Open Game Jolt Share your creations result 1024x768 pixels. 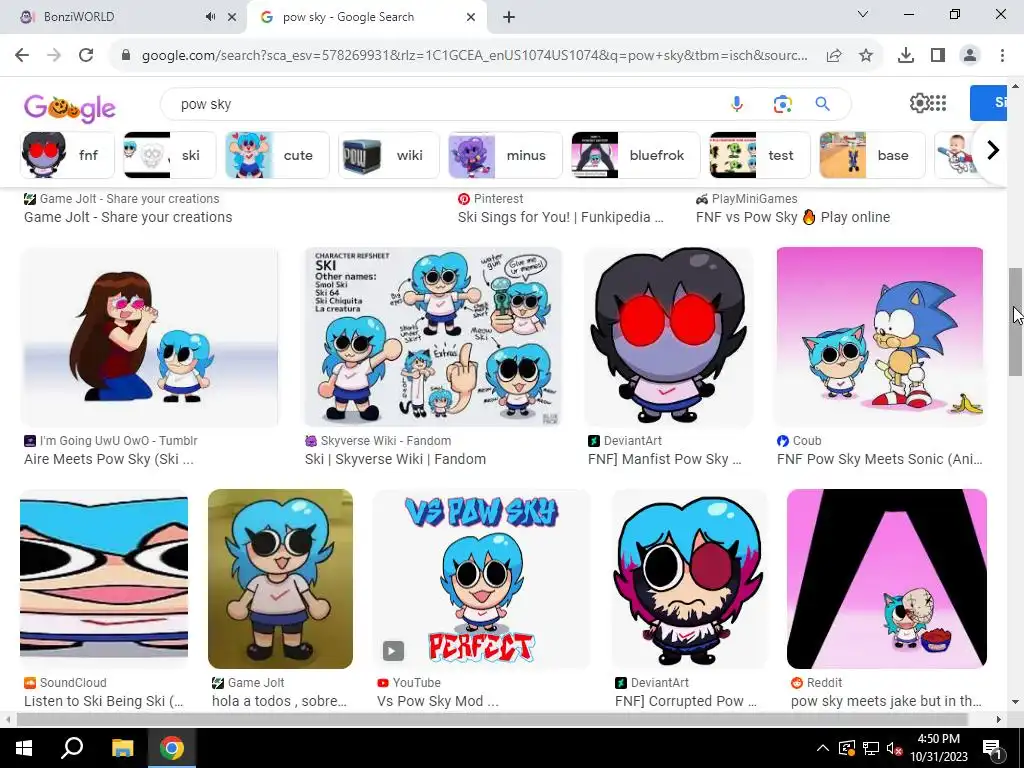[128, 217]
